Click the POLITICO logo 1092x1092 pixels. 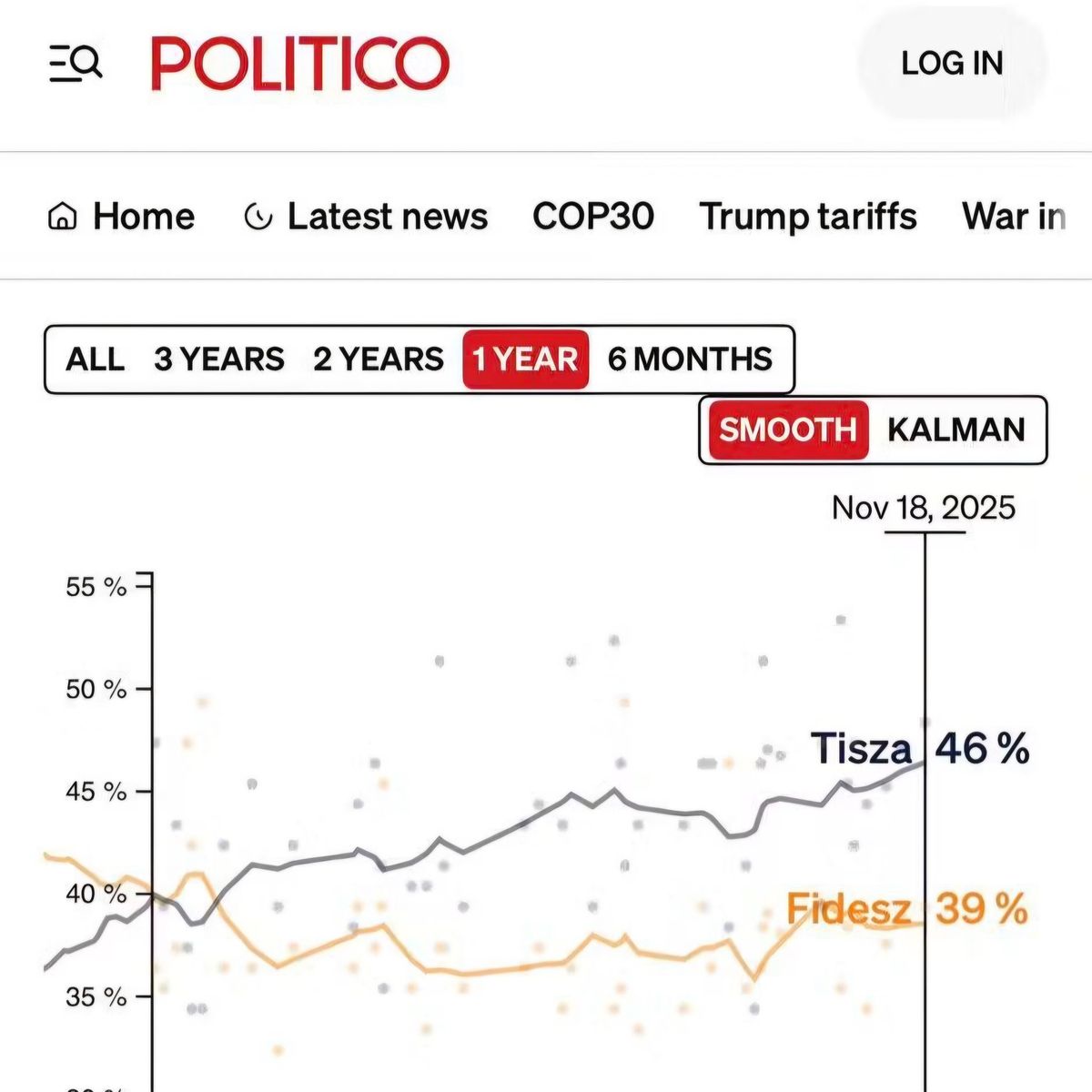tap(300, 64)
